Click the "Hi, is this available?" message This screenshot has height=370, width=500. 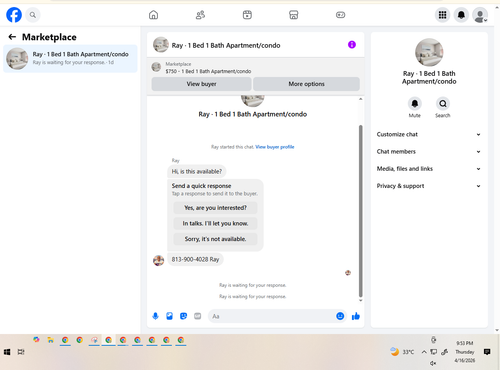197,171
